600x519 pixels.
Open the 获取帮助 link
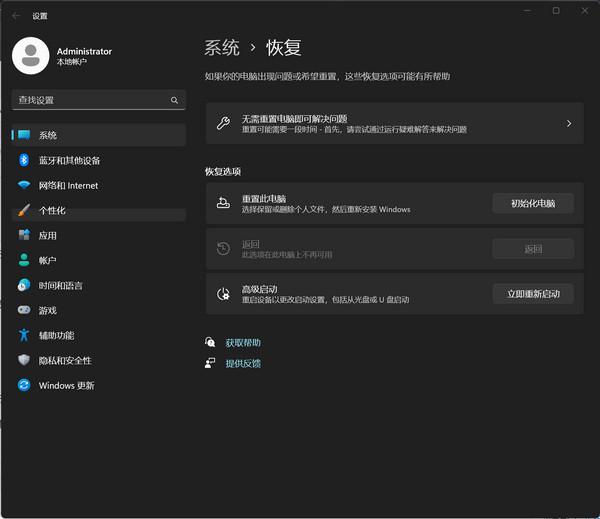click(x=243, y=342)
